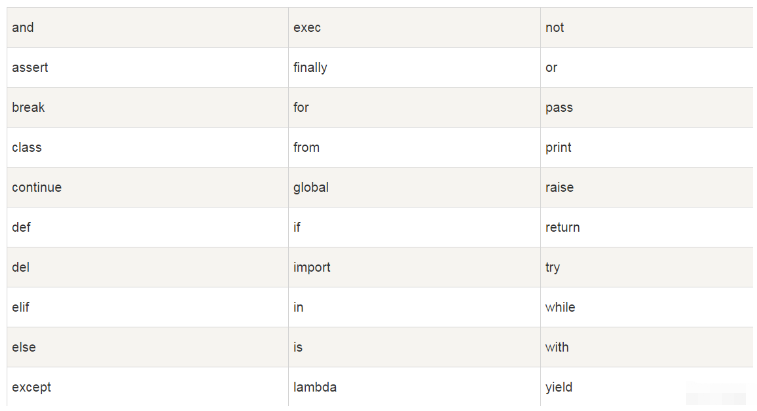Select the 'raise' table cell

[559, 188]
